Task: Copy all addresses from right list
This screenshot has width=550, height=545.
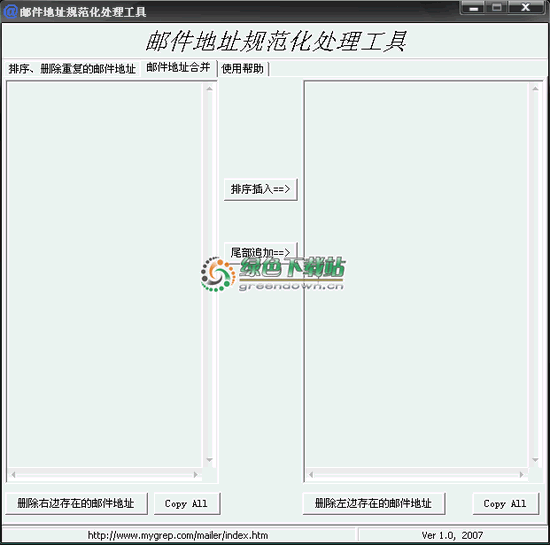Action: (505, 504)
